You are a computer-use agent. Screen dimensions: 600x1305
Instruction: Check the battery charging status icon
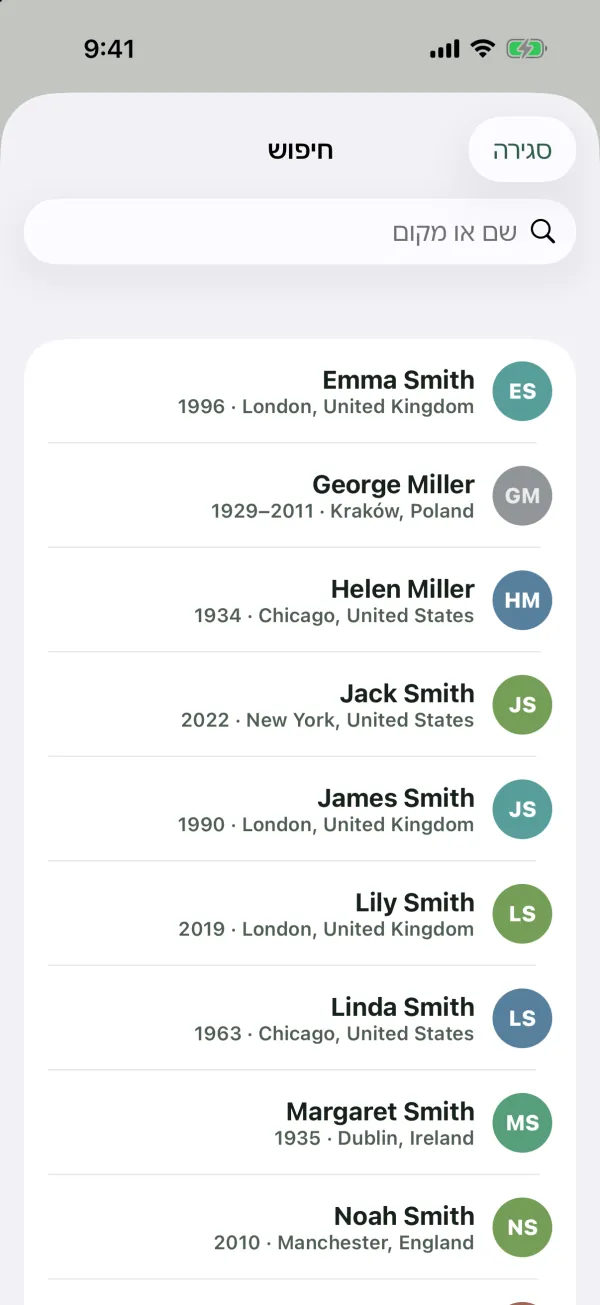click(526, 48)
